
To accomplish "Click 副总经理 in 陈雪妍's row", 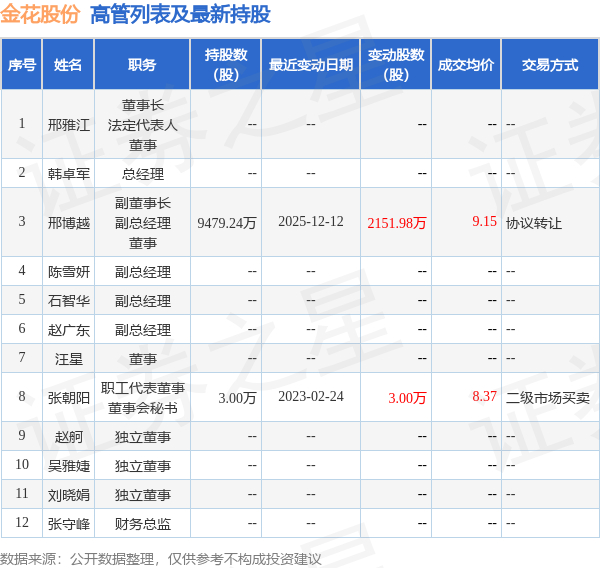I will (x=142, y=272).
